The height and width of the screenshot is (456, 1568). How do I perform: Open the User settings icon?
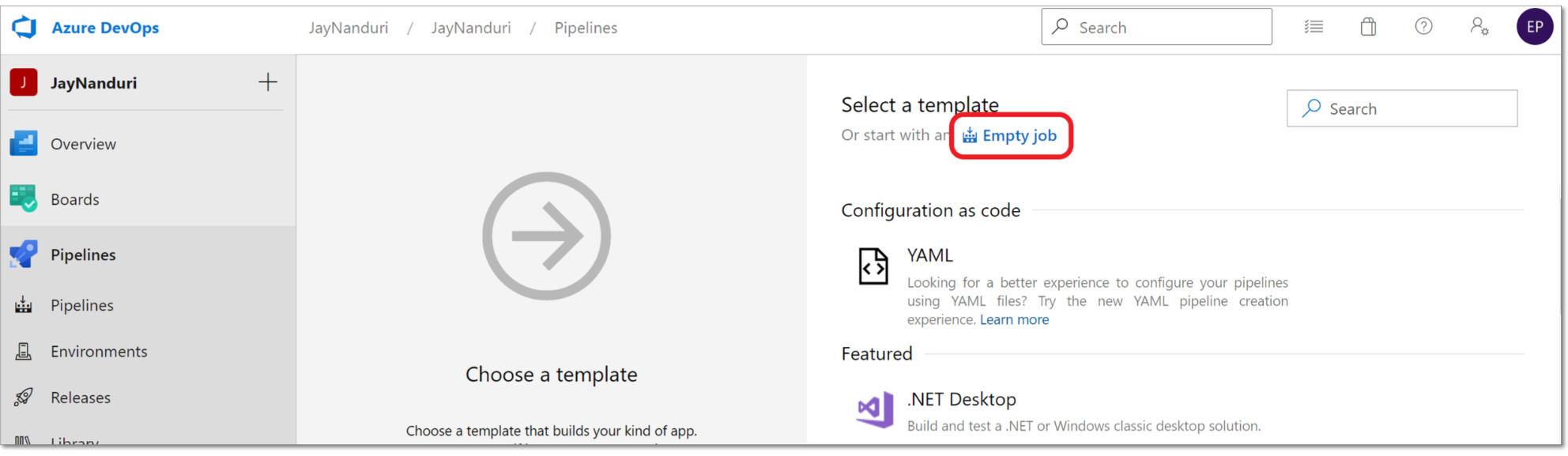(1479, 28)
